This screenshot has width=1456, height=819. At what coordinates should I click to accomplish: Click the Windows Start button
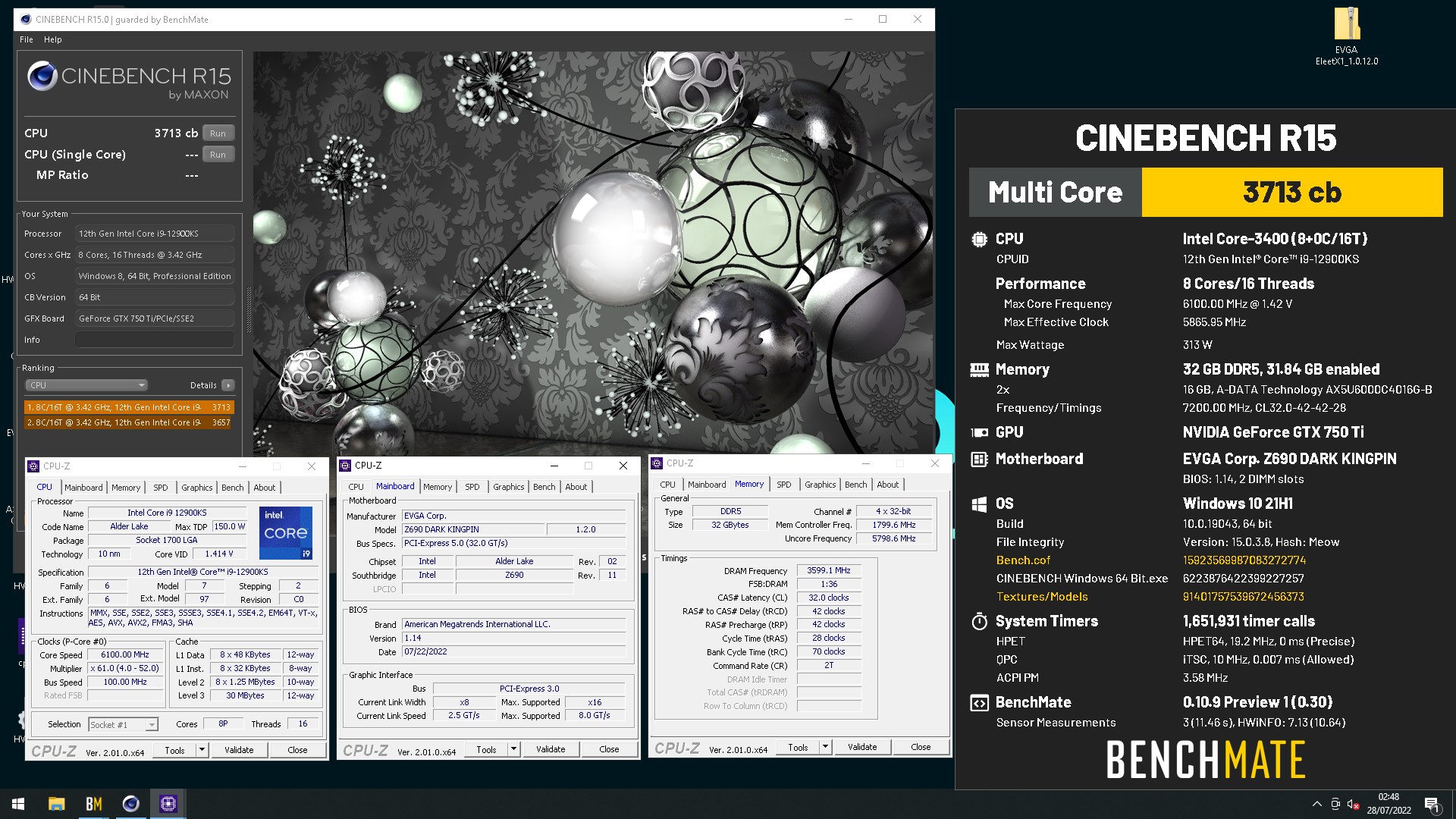click(x=18, y=804)
